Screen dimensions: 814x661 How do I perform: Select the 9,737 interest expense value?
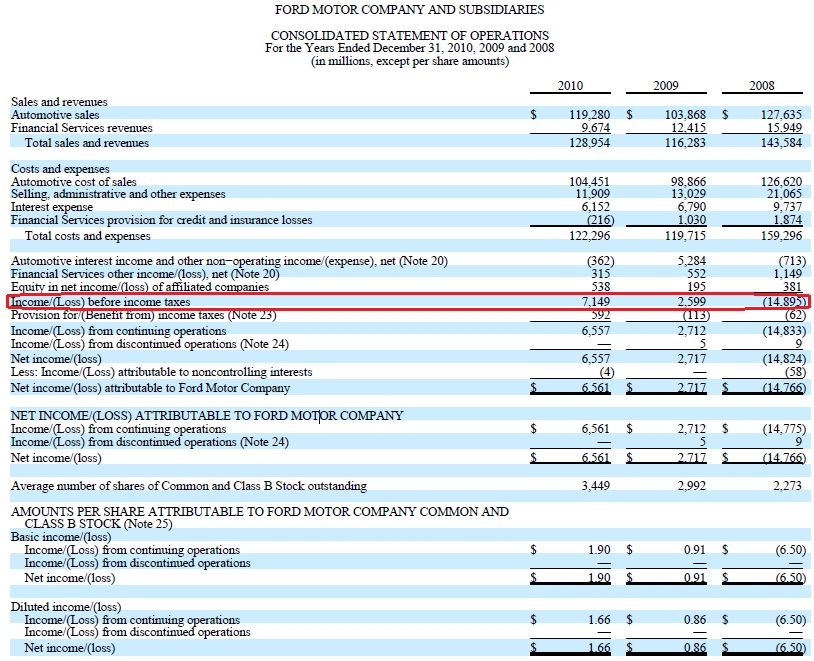[x=788, y=207]
